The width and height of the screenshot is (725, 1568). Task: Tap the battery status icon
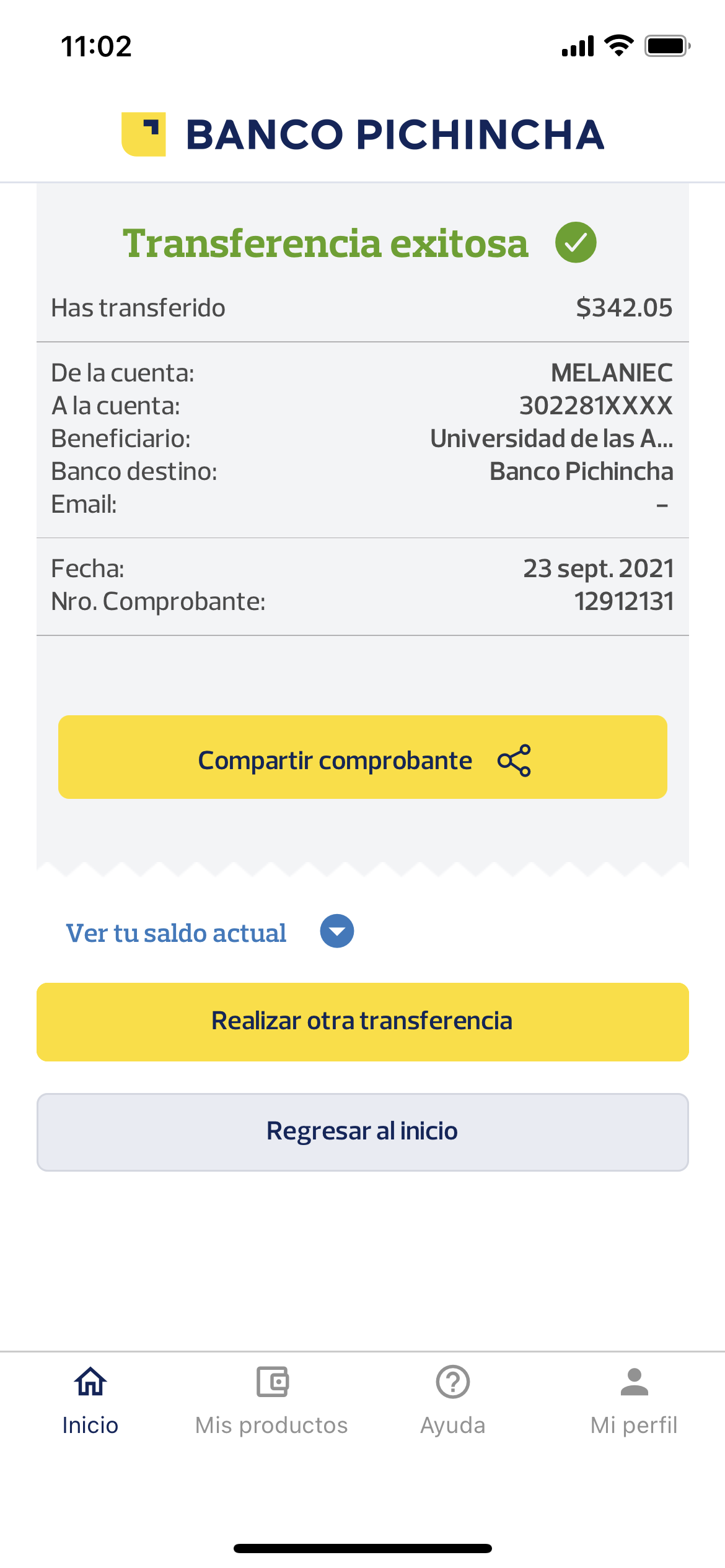pos(667,46)
